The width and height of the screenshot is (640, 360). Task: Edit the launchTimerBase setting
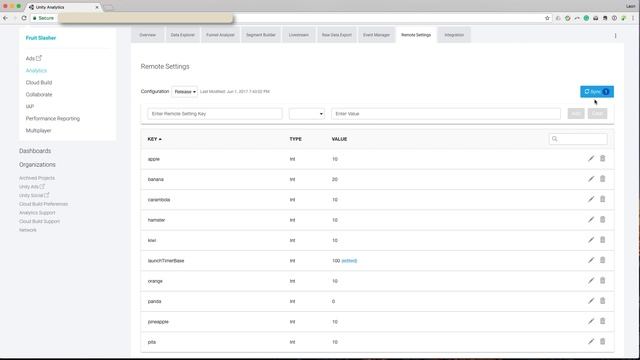[591, 260]
